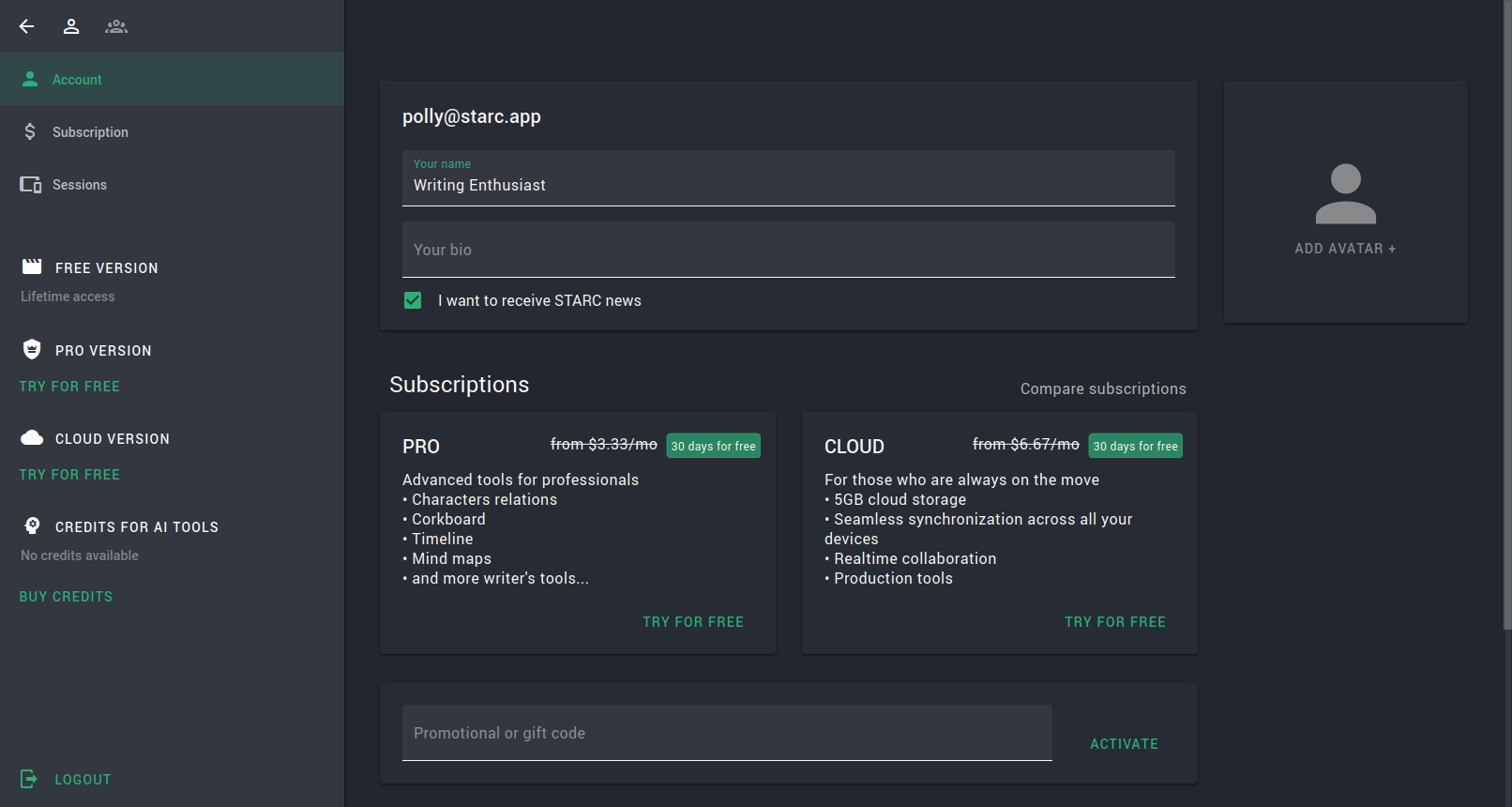
Task: Click the logout door icon
Action: click(x=29, y=779)
